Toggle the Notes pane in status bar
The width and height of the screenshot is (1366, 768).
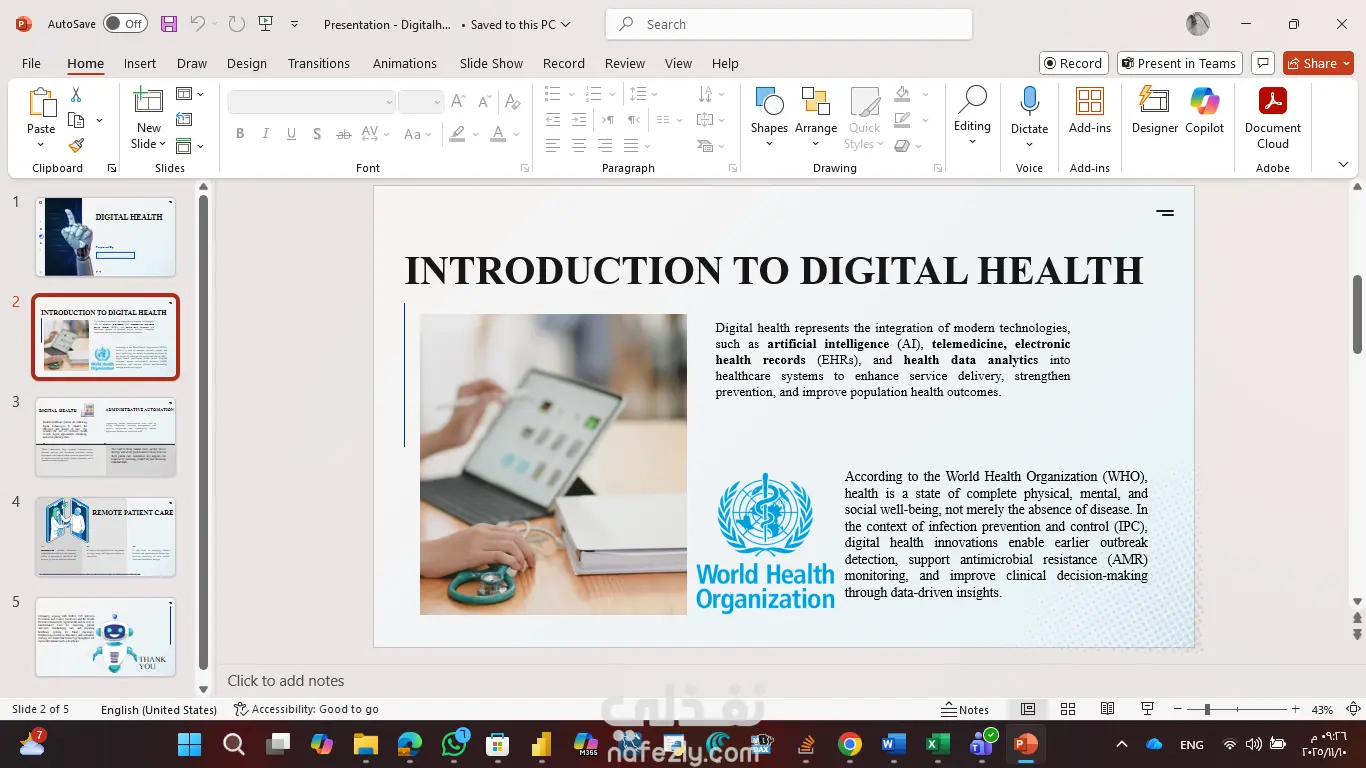pos(965,709)
